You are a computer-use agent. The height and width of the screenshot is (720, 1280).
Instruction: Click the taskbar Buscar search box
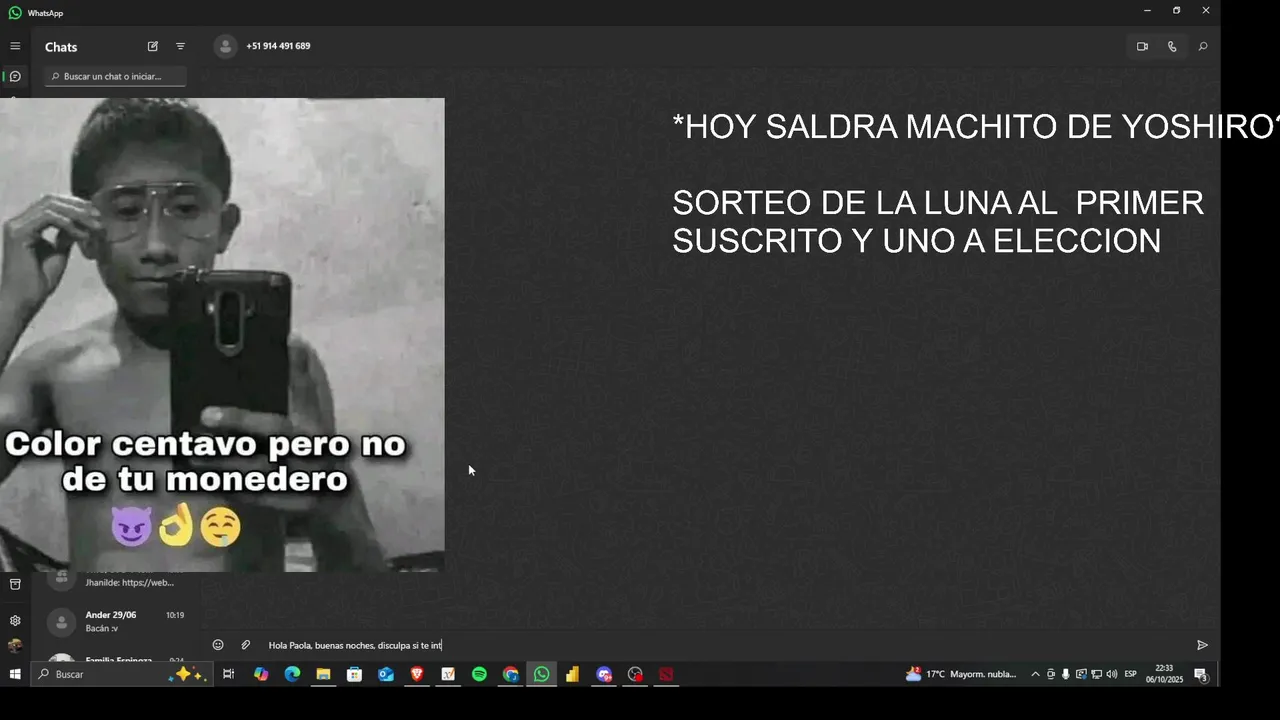122,674
